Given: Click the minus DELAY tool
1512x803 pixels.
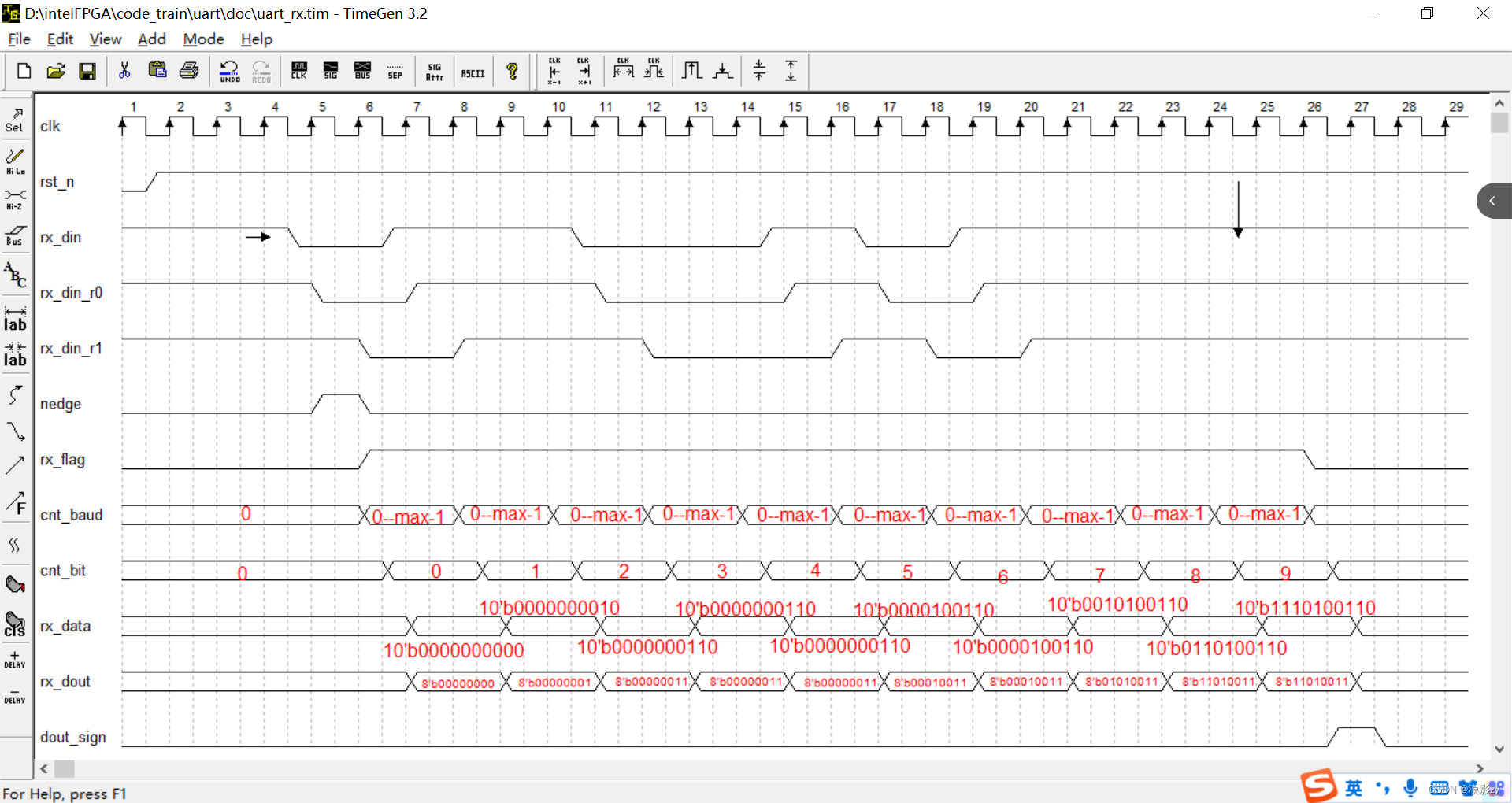Looking at the screenshot, I should click(x=15, y=696).
